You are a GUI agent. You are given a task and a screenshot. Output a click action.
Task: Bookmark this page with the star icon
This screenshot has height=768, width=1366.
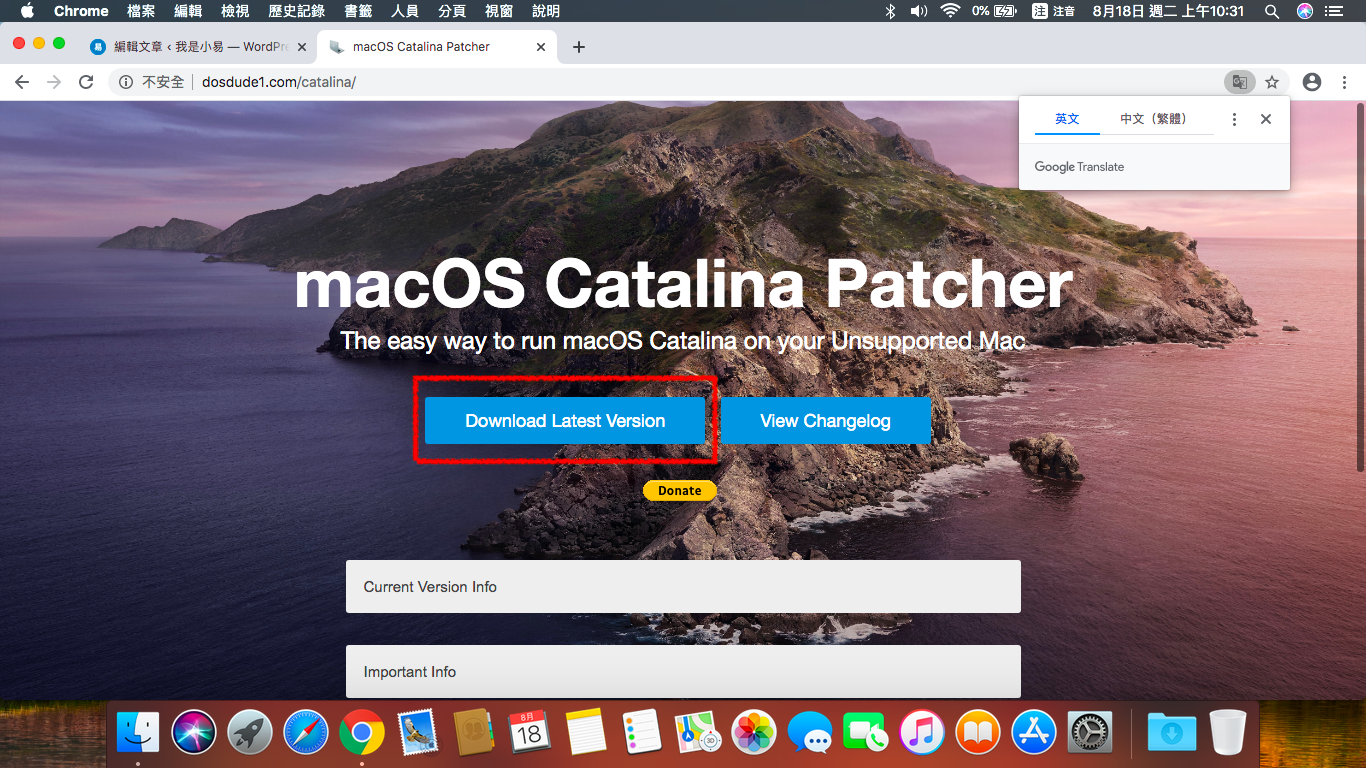(x=1272, y=82)
